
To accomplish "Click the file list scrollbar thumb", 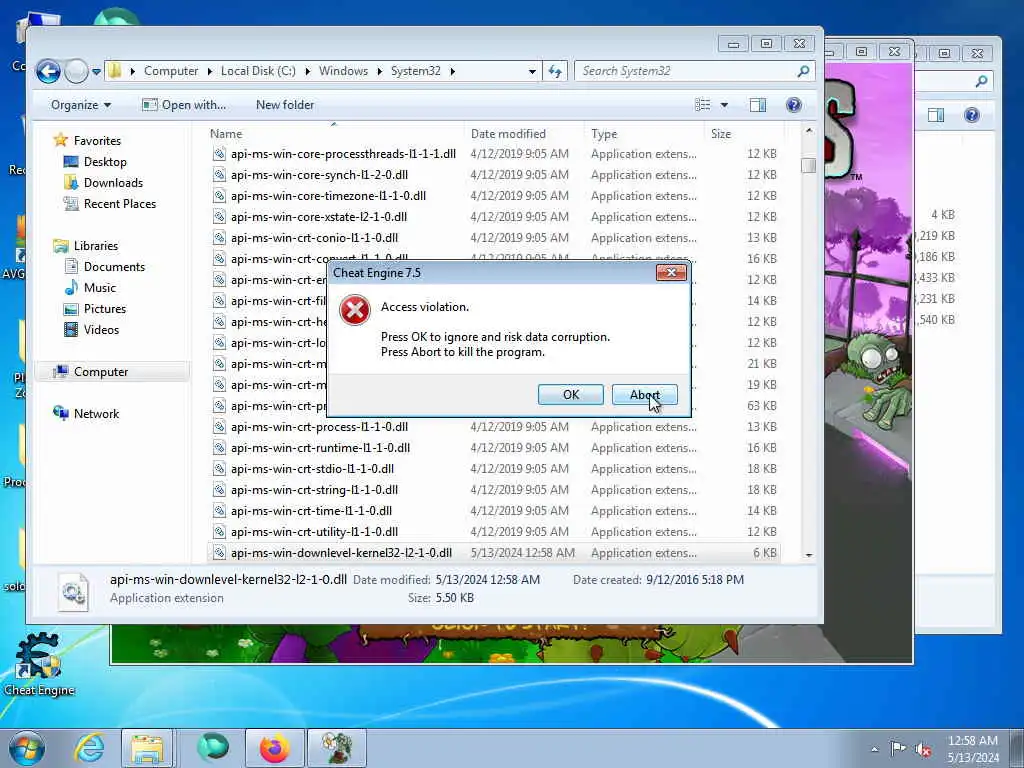I will point(808,165).
